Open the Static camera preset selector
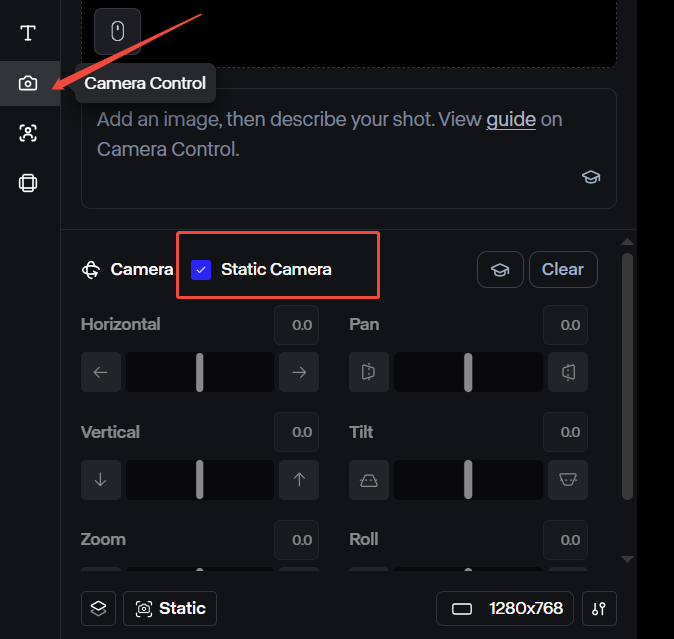Viewport: 674px width, 639px height. tap(170, 608)
